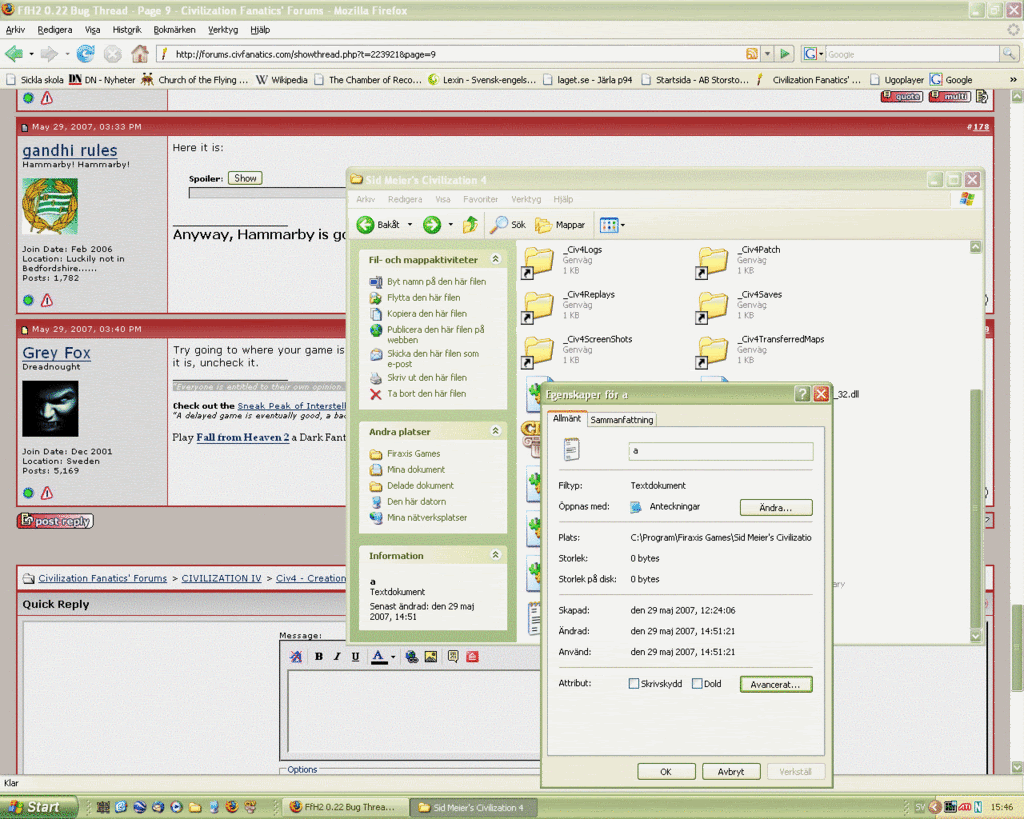The image size is (1024, 819).
Task: Click Firefox Forward arrow button
Action: point(50,54)
